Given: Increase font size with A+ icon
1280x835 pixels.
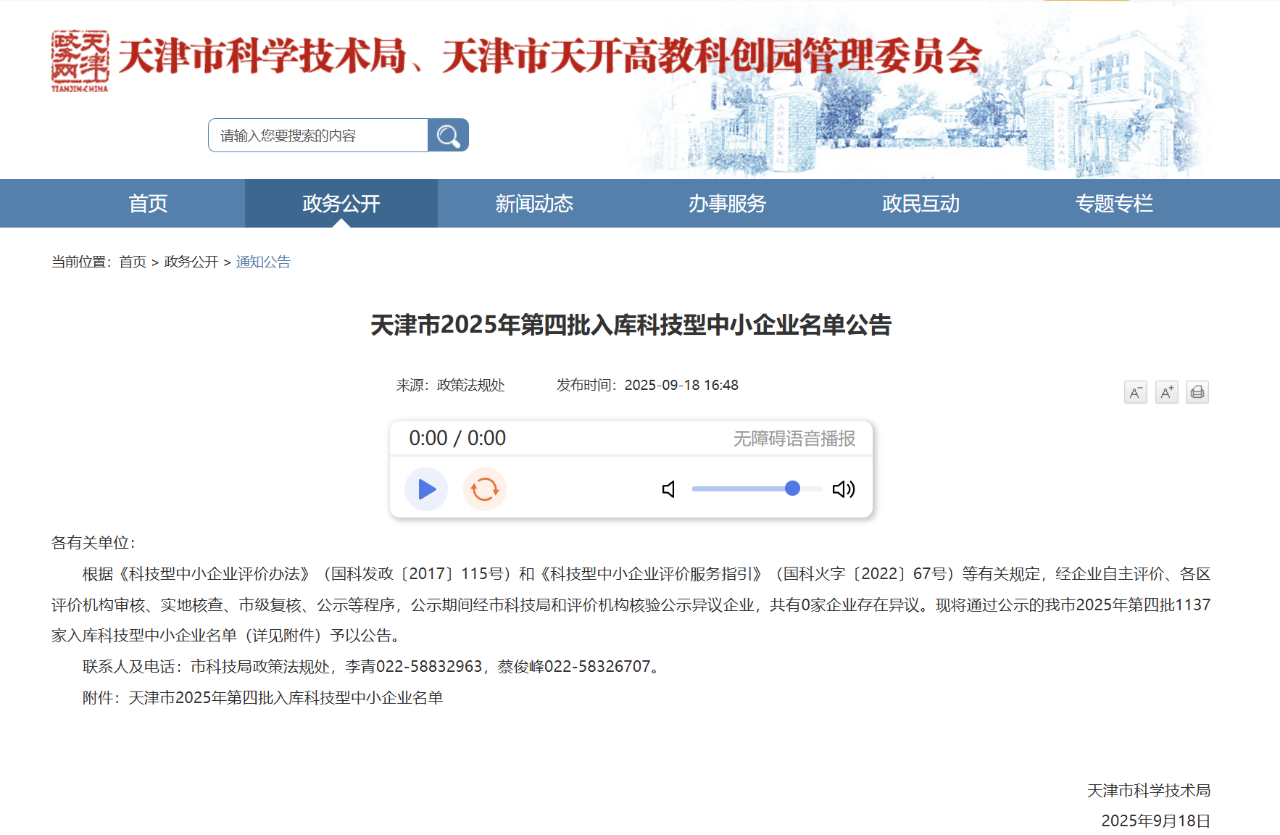Looking at the screenshot, I should [1166, 392].
